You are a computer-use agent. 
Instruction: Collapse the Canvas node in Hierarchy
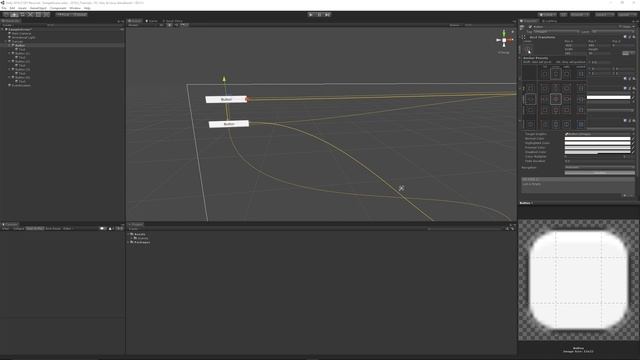pyautogui.click(x=6, y=42)
